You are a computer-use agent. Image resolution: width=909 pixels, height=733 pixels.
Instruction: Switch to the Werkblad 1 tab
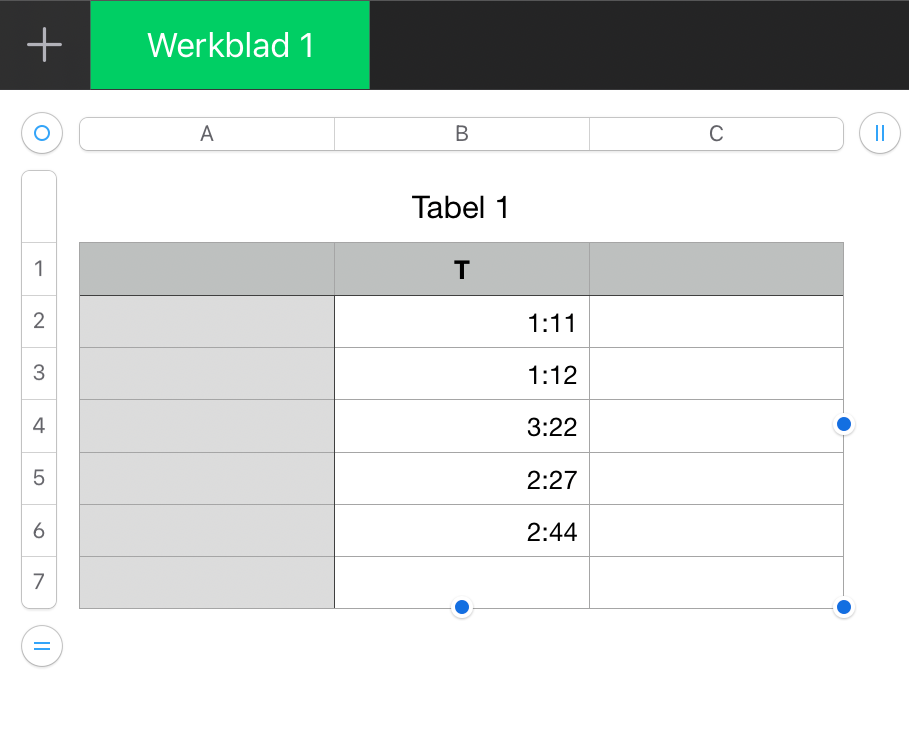230,45
